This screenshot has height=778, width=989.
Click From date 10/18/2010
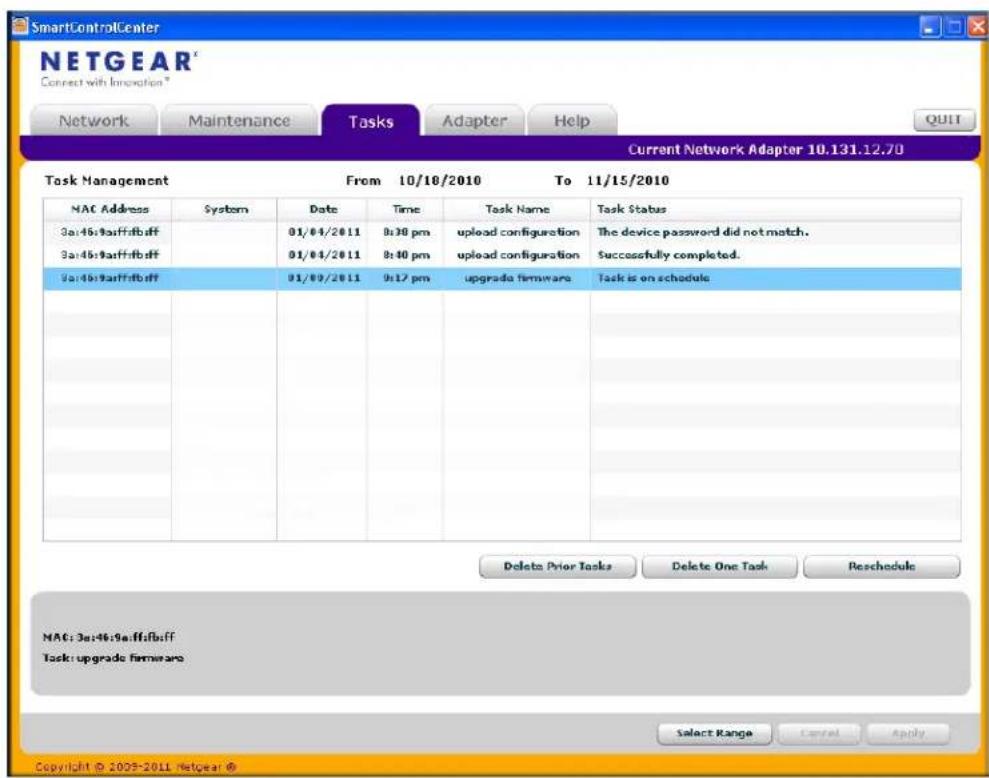coord(440,180)
